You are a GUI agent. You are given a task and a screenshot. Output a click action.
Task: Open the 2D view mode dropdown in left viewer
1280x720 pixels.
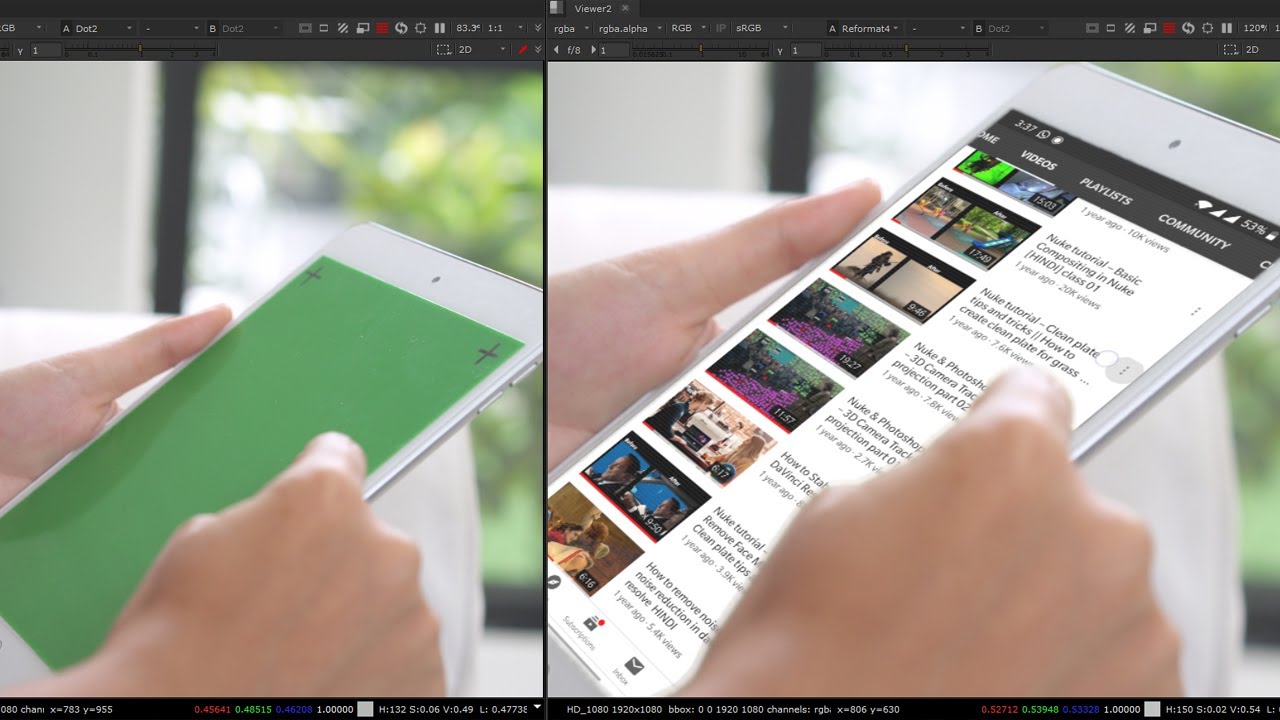482,50
